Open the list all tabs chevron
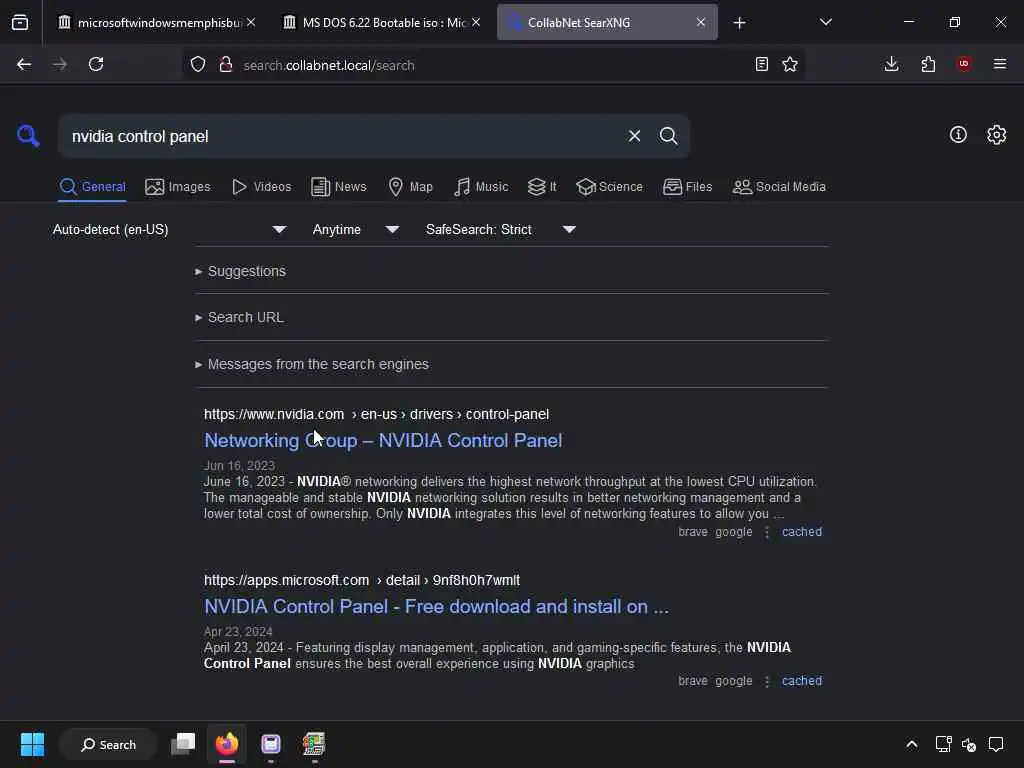 coord(825,22)
